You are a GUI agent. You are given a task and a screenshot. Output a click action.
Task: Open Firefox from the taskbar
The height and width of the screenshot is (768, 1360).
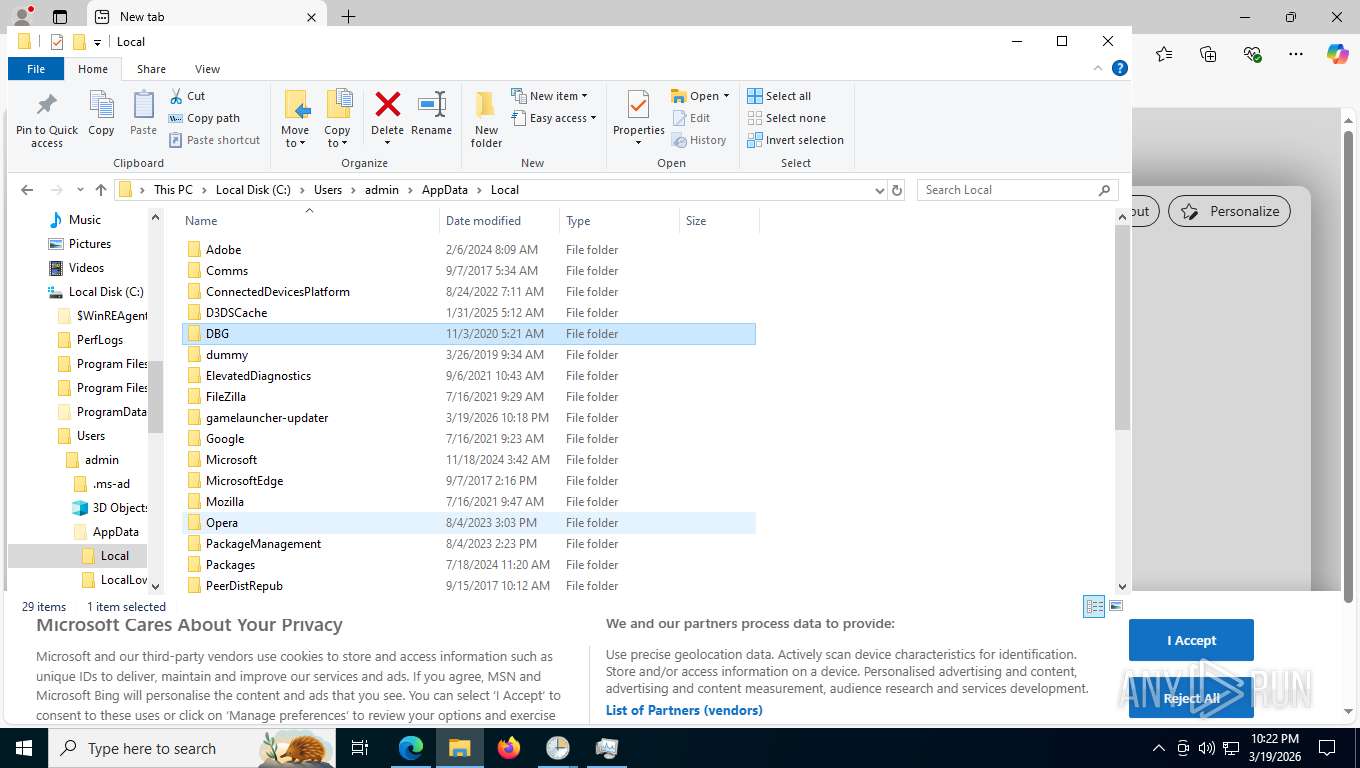(509, 748)
